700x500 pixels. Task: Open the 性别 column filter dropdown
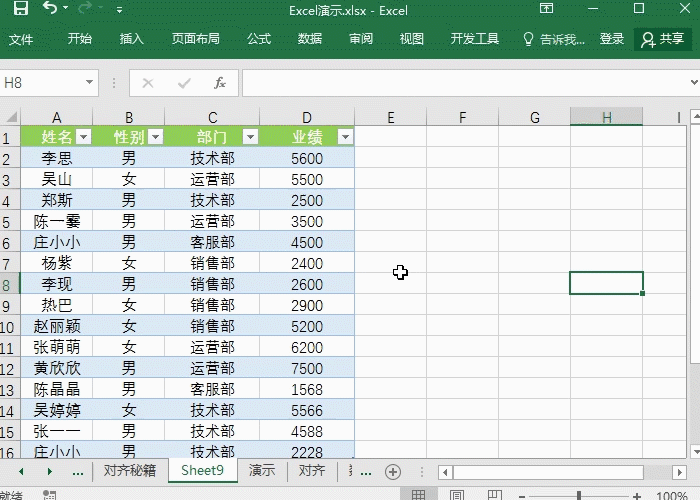(x=155, y=137)
